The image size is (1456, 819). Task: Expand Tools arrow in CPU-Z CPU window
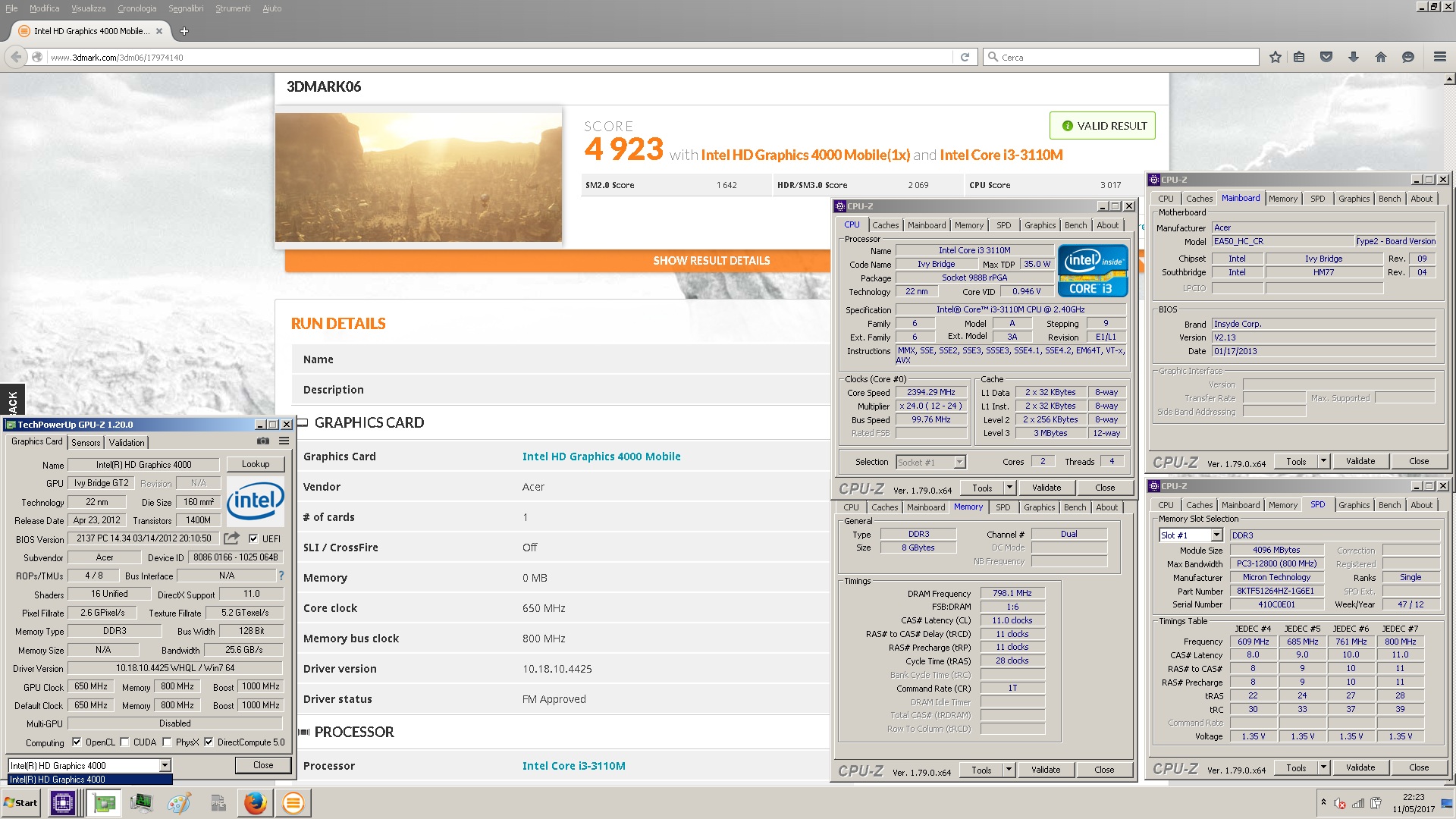tap(1009, 488)
